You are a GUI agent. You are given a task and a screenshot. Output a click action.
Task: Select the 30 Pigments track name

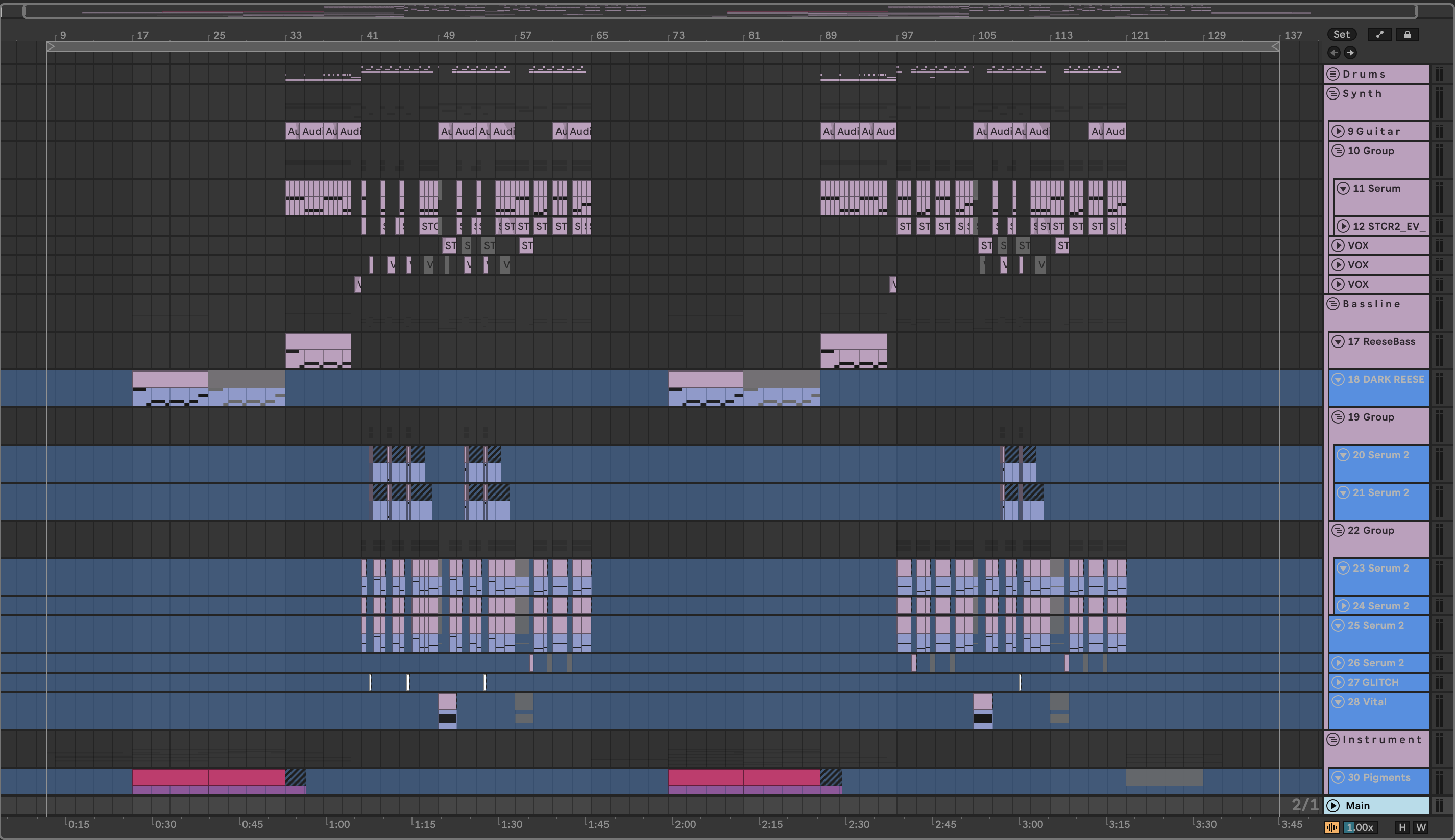tap(1379, 778)
